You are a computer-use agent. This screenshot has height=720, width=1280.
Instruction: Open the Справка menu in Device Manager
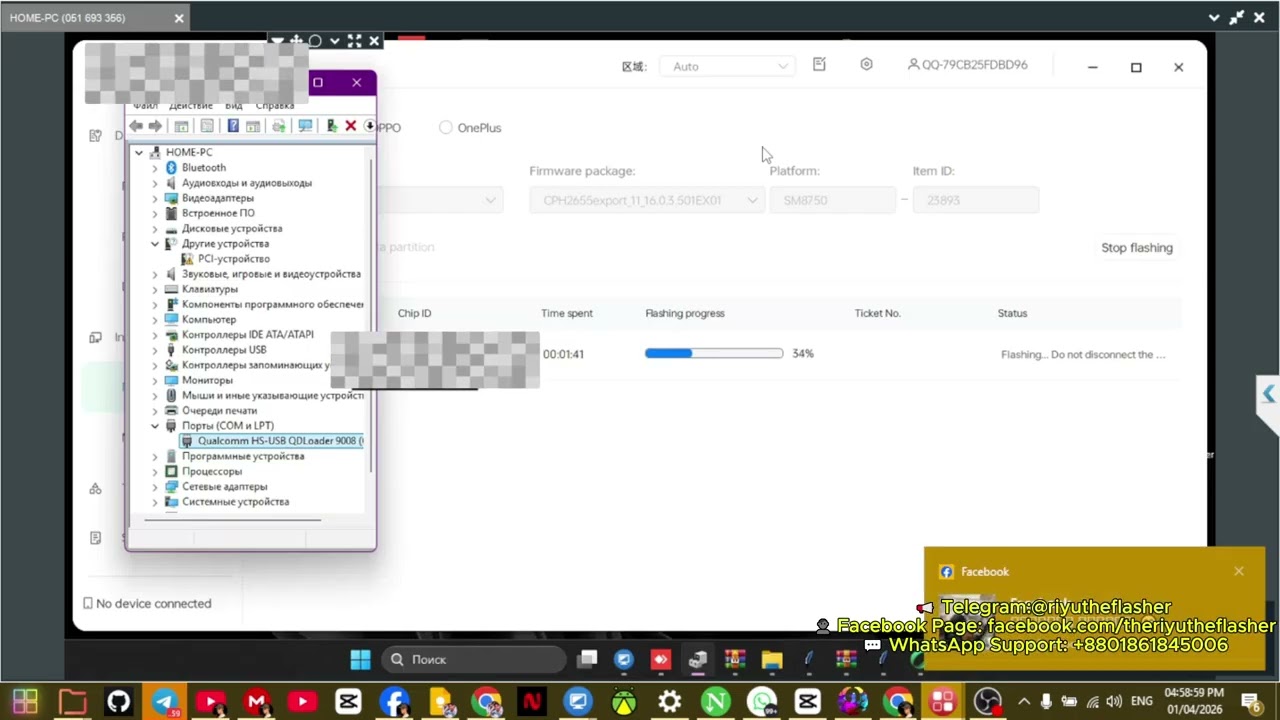(275, 105)
